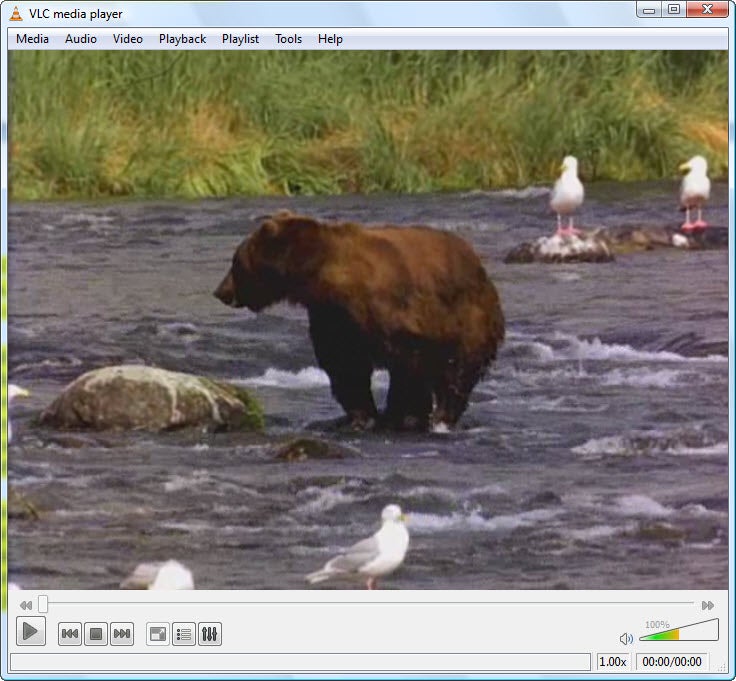Toggle fullscreen video mode
736x681 pixels.
[158, 634]
